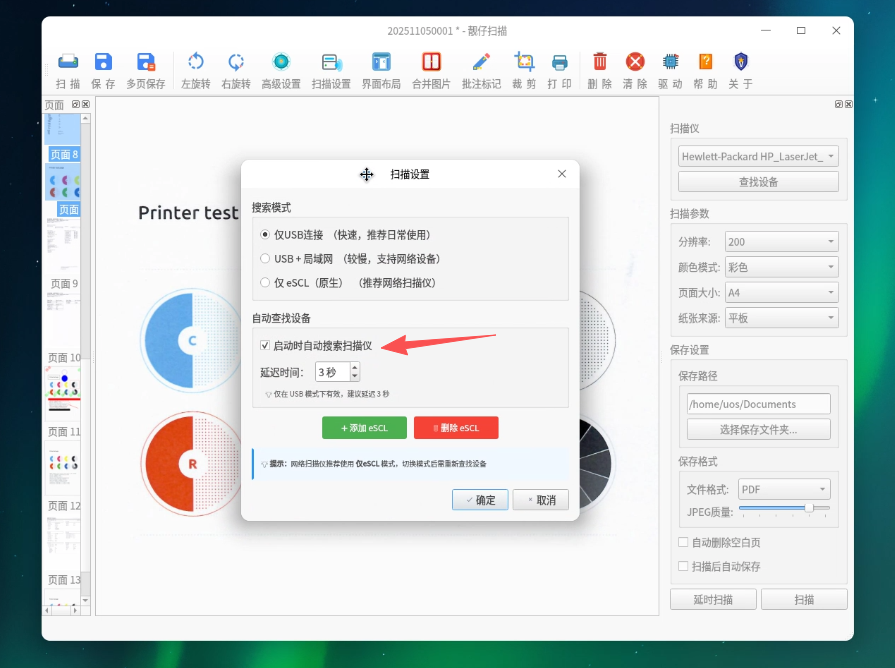The height and width of the screenshot is (668, 895).
Task: Select the USB + 局域网 radio option
Action: pos(265,259)
